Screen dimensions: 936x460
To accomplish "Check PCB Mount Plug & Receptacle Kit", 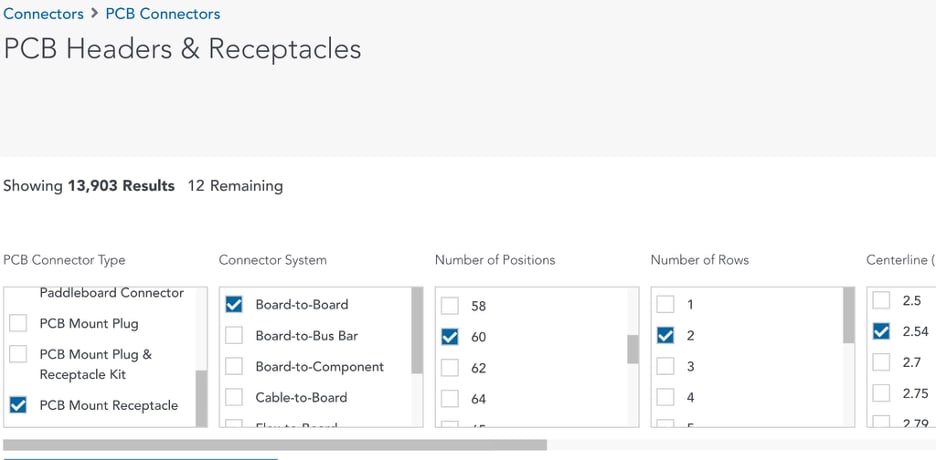I will [18, 354].
